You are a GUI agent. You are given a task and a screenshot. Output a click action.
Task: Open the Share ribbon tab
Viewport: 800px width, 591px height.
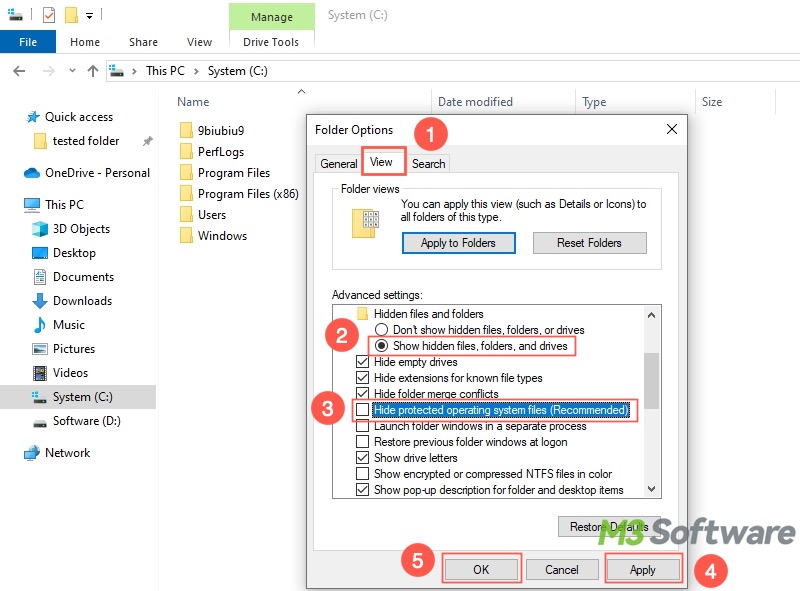tap(142, 42)
